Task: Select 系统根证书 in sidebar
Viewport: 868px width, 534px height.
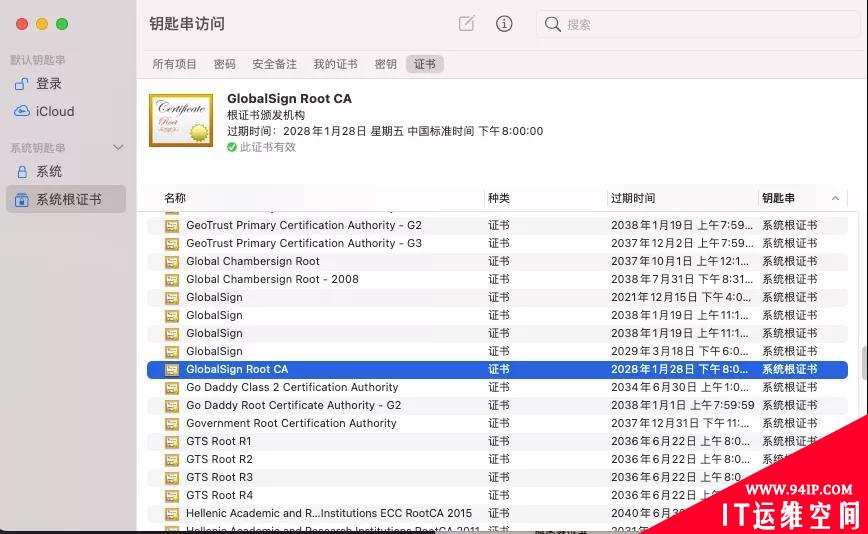Action: pos(66,199)
